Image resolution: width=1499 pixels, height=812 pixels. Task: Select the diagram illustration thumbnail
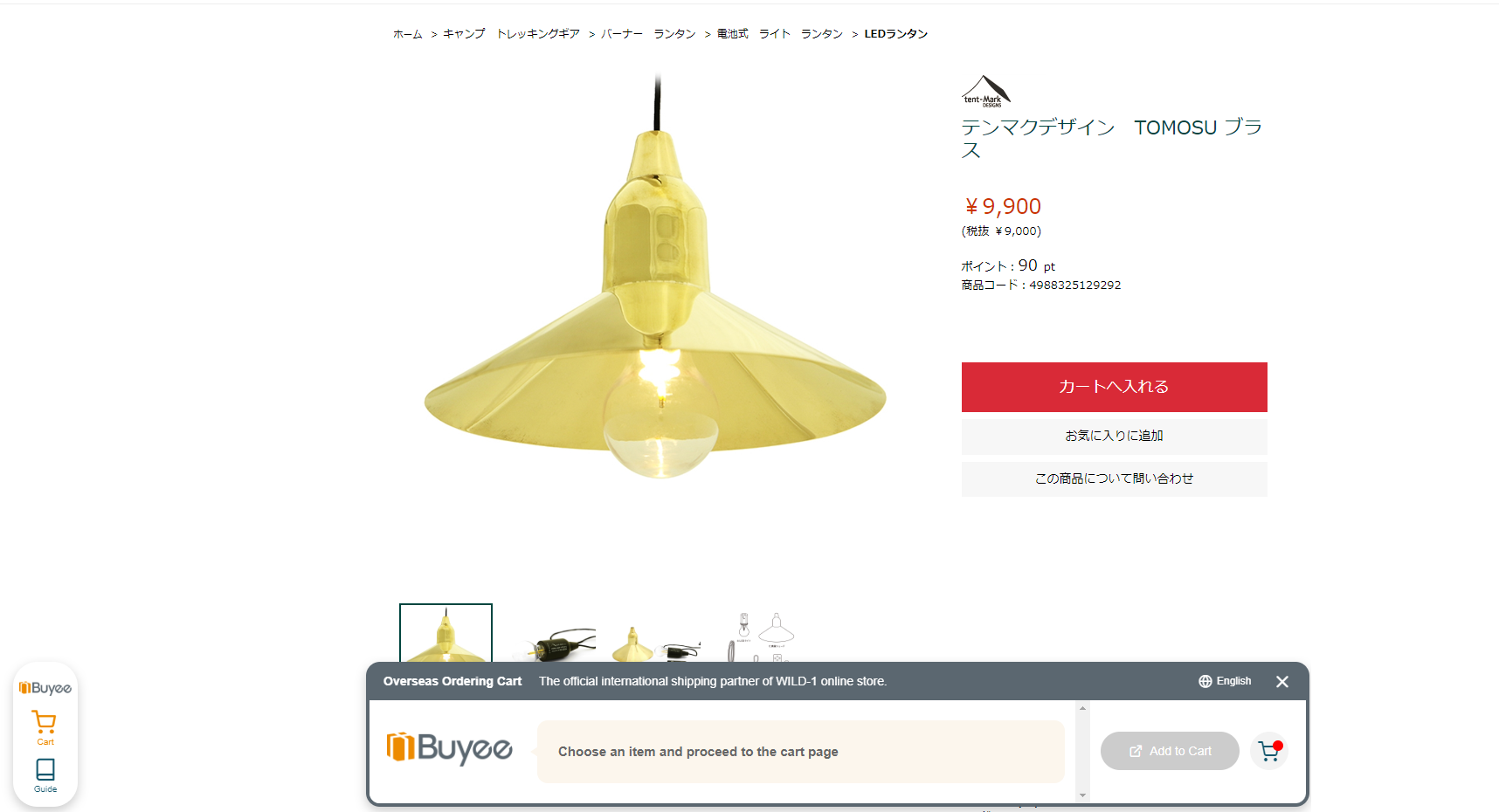(x=760, y=635)
